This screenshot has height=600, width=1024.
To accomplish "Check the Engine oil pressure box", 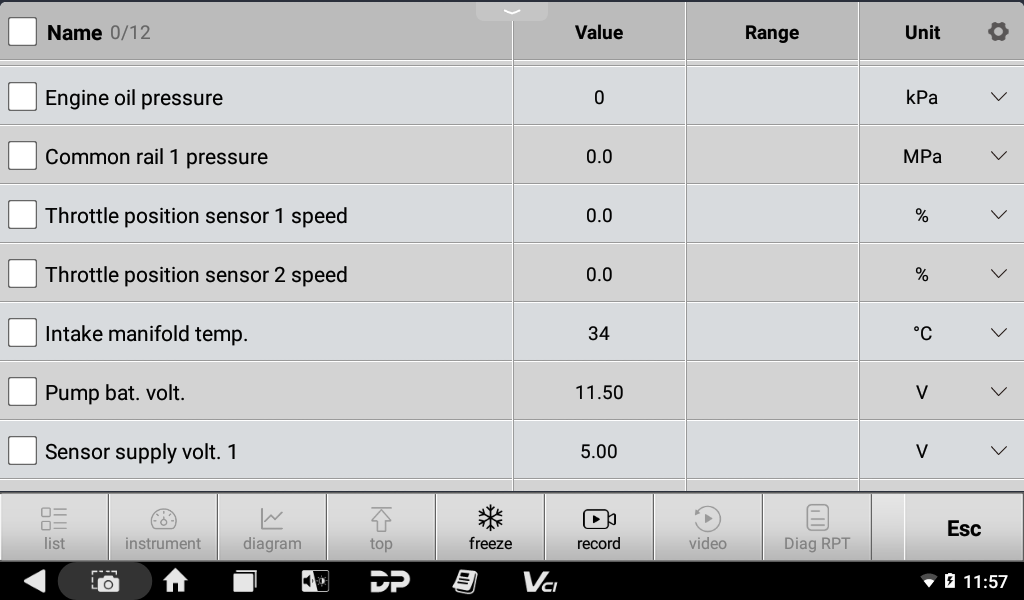I will click(23, 97).
